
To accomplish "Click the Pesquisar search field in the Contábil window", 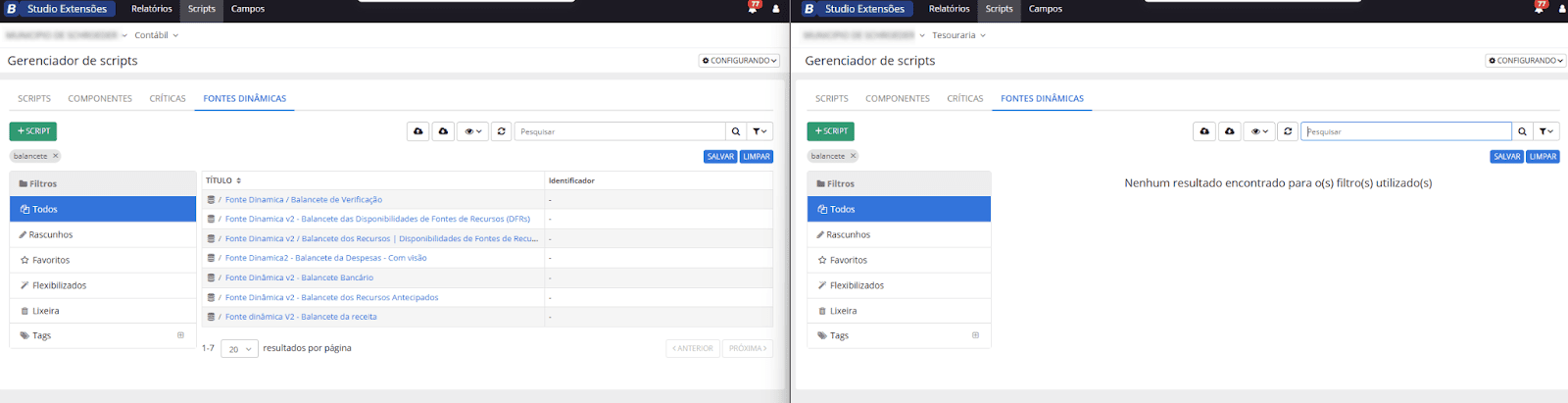I will click(619, 131).
